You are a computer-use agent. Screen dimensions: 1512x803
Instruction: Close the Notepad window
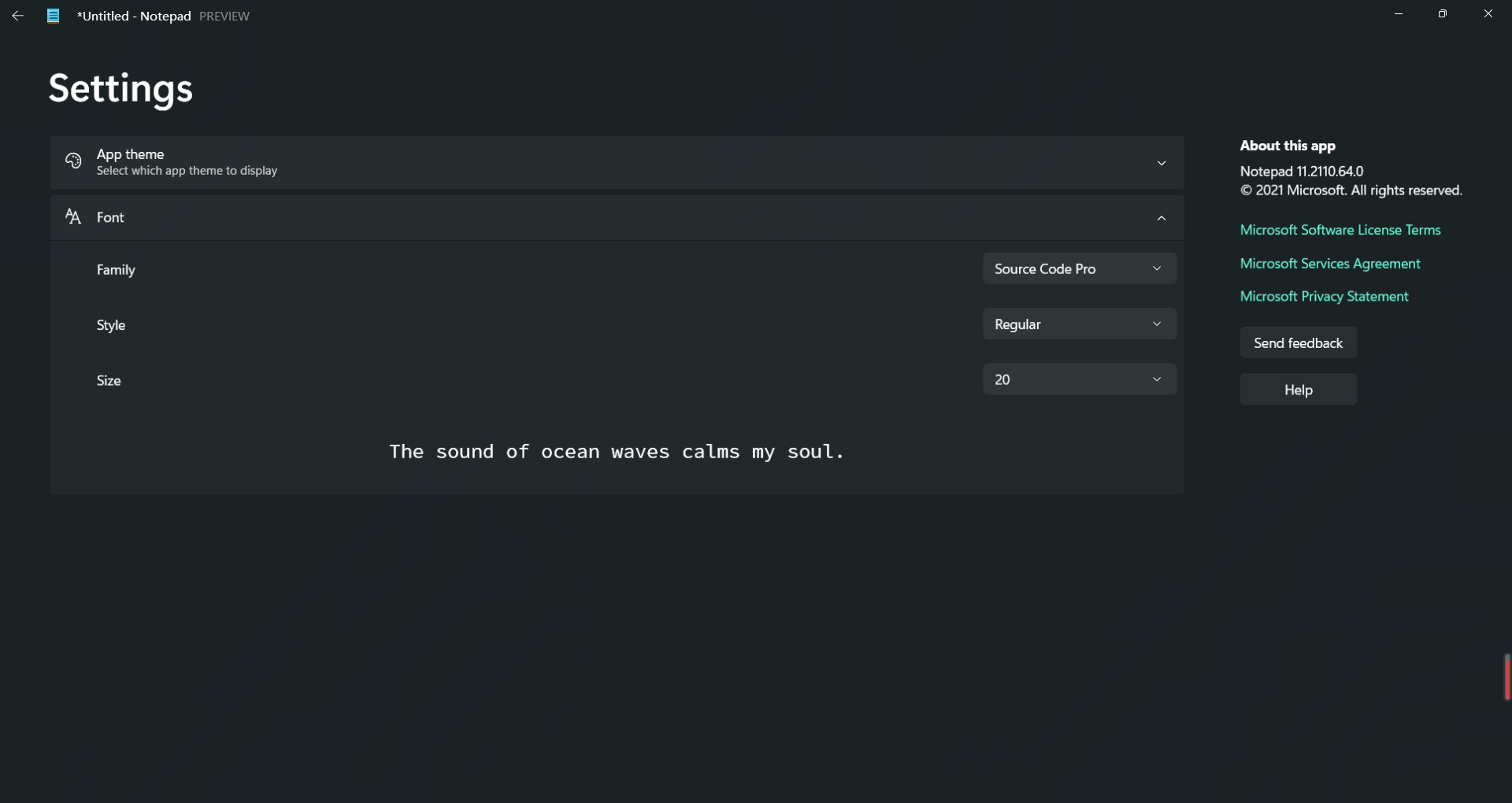(x=1488, y=14)
